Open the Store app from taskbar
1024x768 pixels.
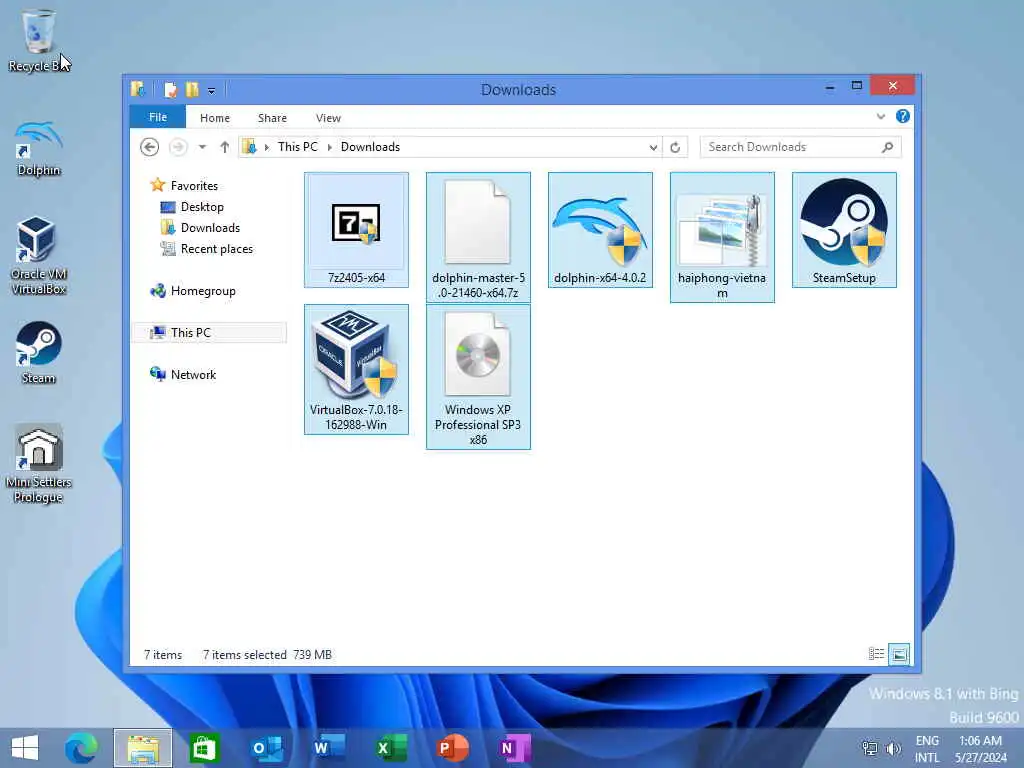tap(203, 748)
